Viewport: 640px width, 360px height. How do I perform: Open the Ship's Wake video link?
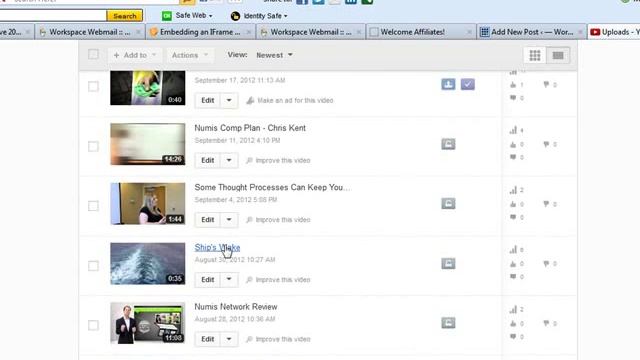coord(217,247)
